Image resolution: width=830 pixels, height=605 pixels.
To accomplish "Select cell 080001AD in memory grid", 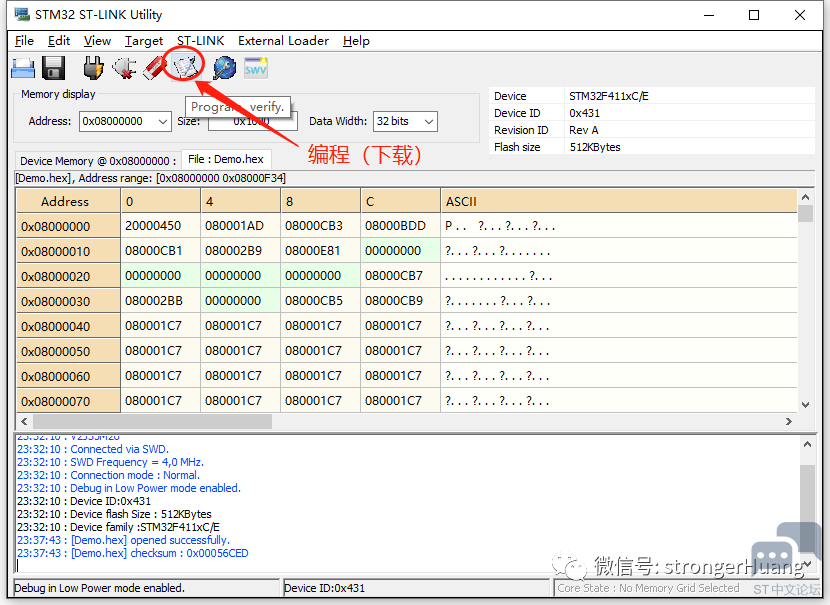I will (240, 226).
